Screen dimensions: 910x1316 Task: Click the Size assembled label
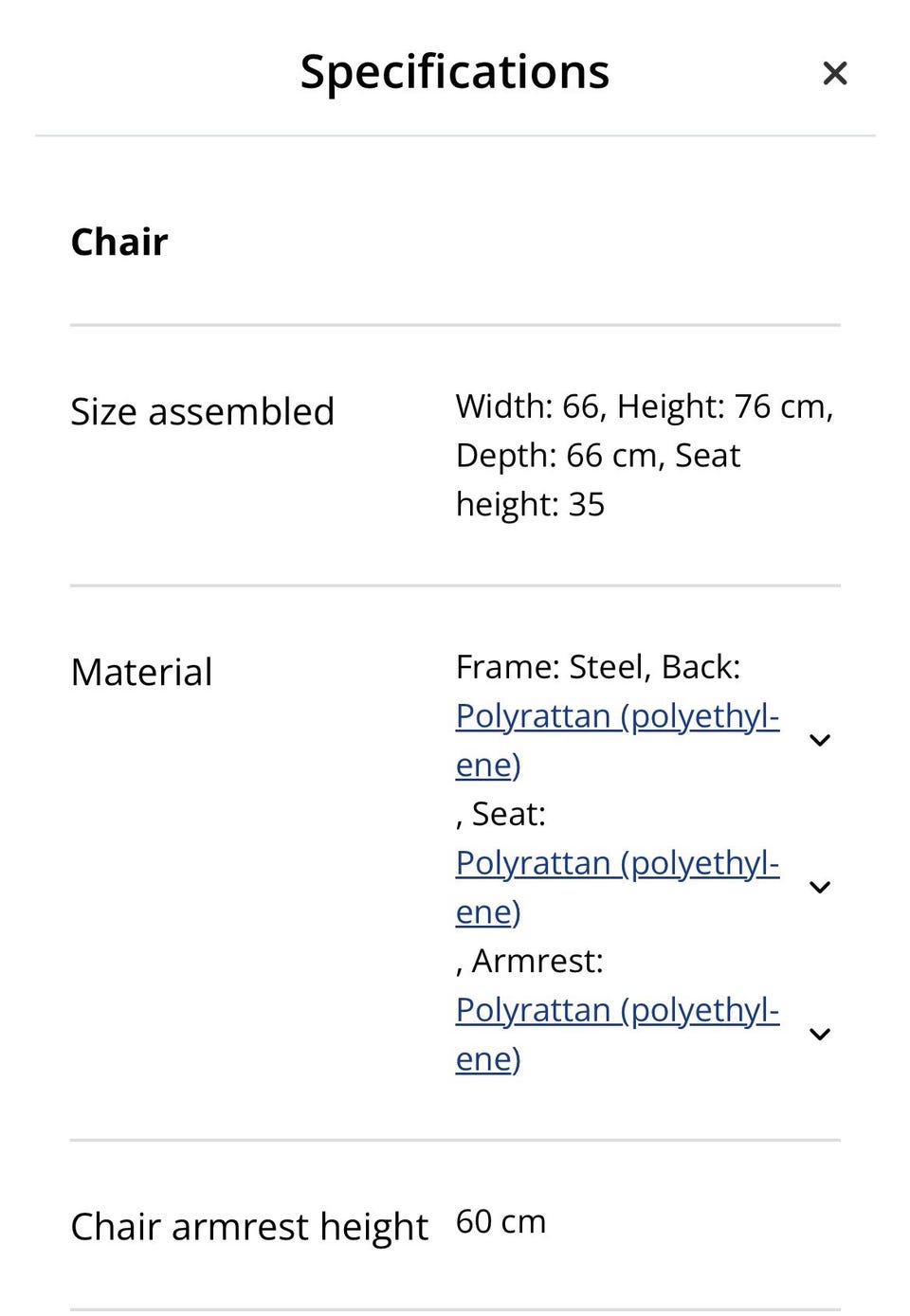[203, 412]
